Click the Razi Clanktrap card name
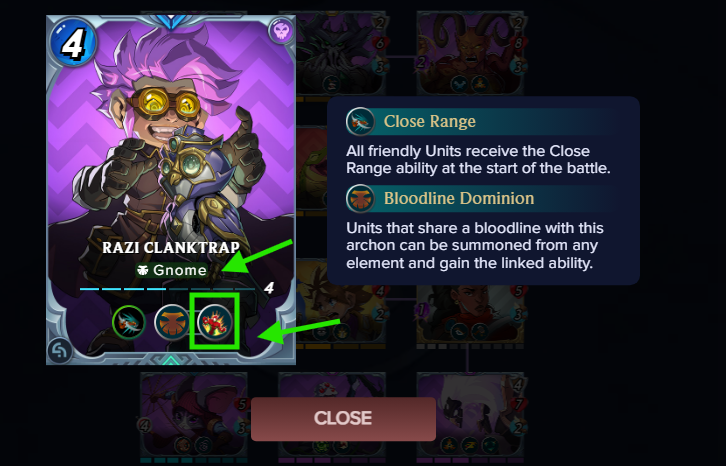 [171, 247]
